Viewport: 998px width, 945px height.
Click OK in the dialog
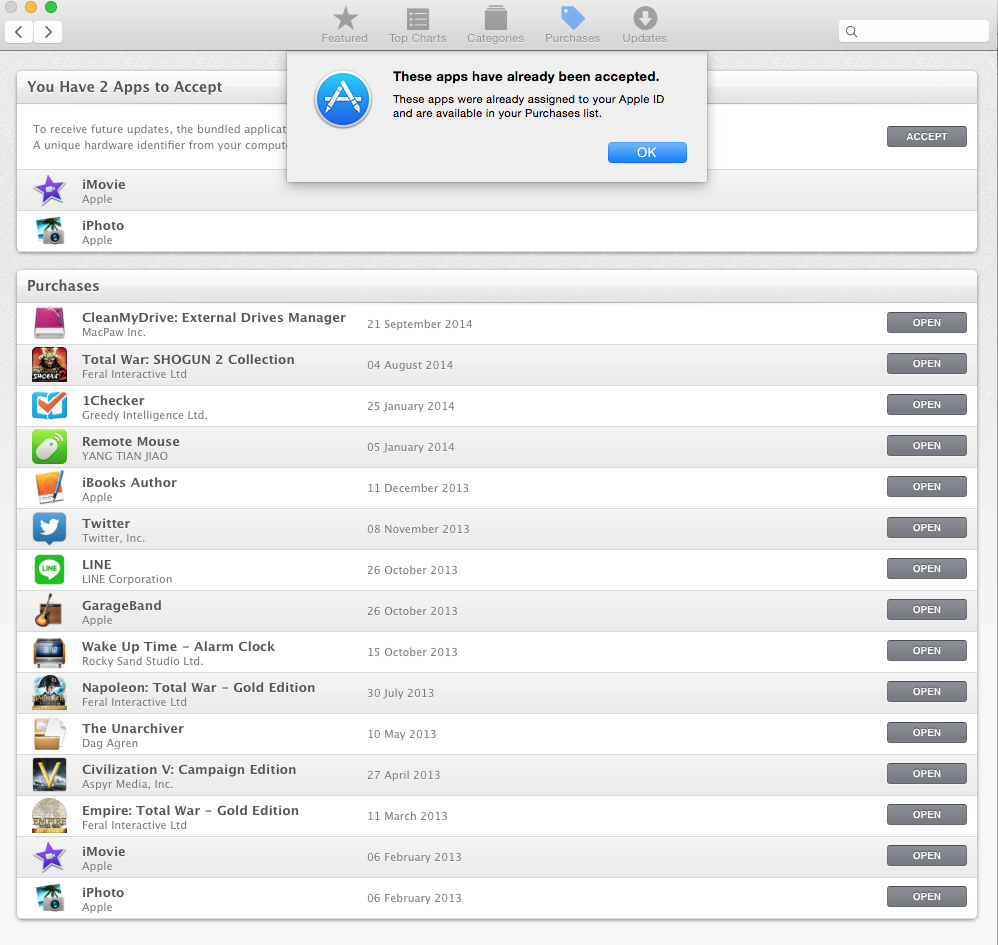click(x=647, y=153)
